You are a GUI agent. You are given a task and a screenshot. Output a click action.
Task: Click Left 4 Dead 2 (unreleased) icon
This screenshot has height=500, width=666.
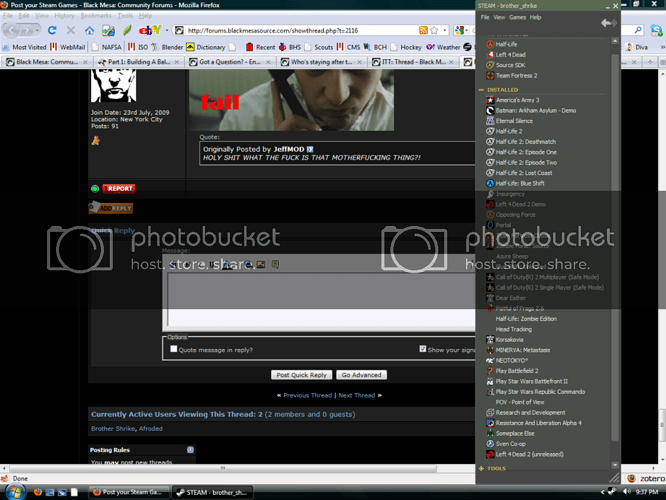490,454
